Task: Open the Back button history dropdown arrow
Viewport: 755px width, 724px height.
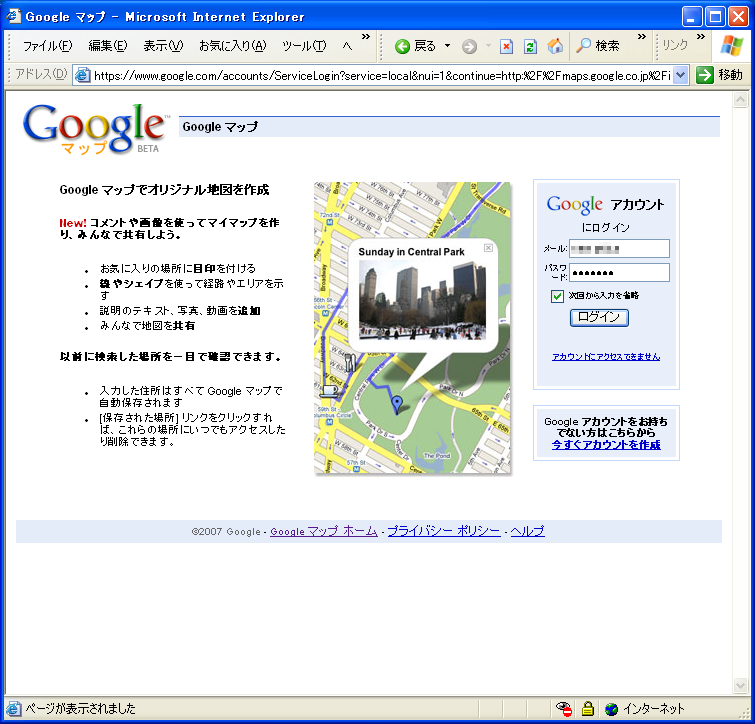Action: click(x=447, y=46)
